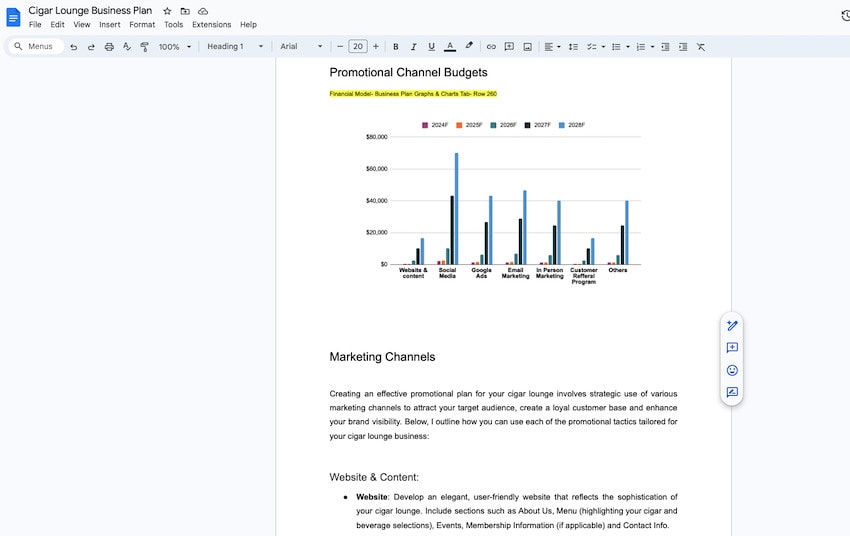850x536 pixels.
Task: Click the numbered list icon
Action: click(x=640, y=47)
